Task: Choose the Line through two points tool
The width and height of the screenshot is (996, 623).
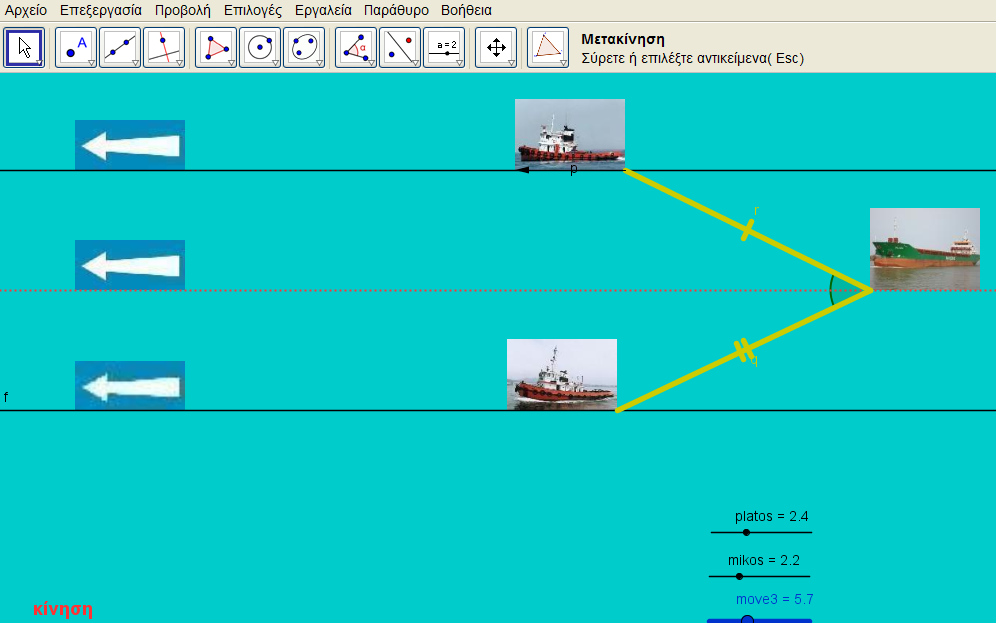Action: pyautogui.click(x=120, y=47)
